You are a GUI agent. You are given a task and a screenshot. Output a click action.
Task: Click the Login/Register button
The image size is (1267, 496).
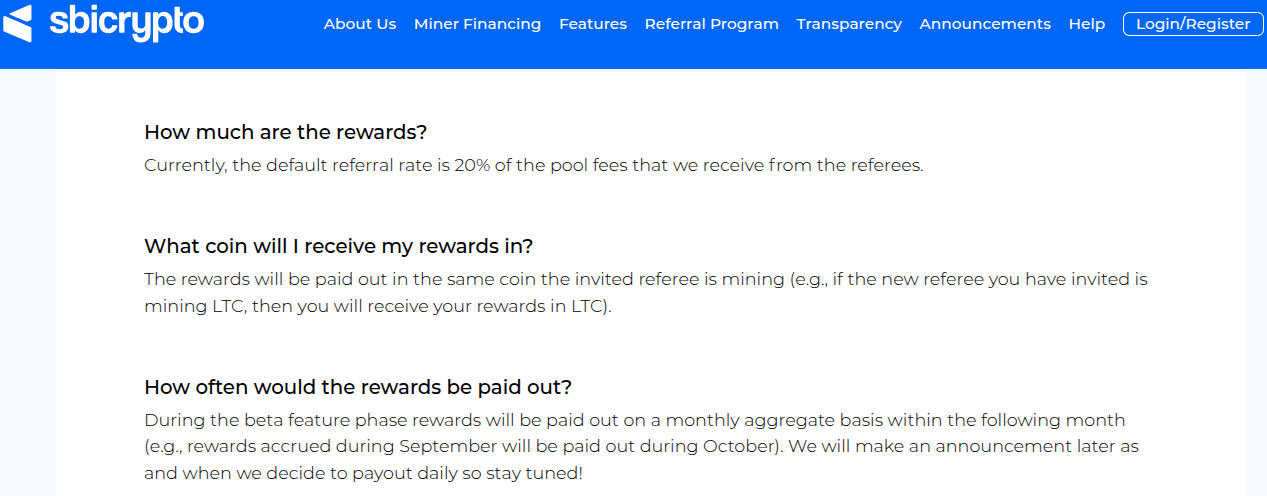[x=1193, y=24]
